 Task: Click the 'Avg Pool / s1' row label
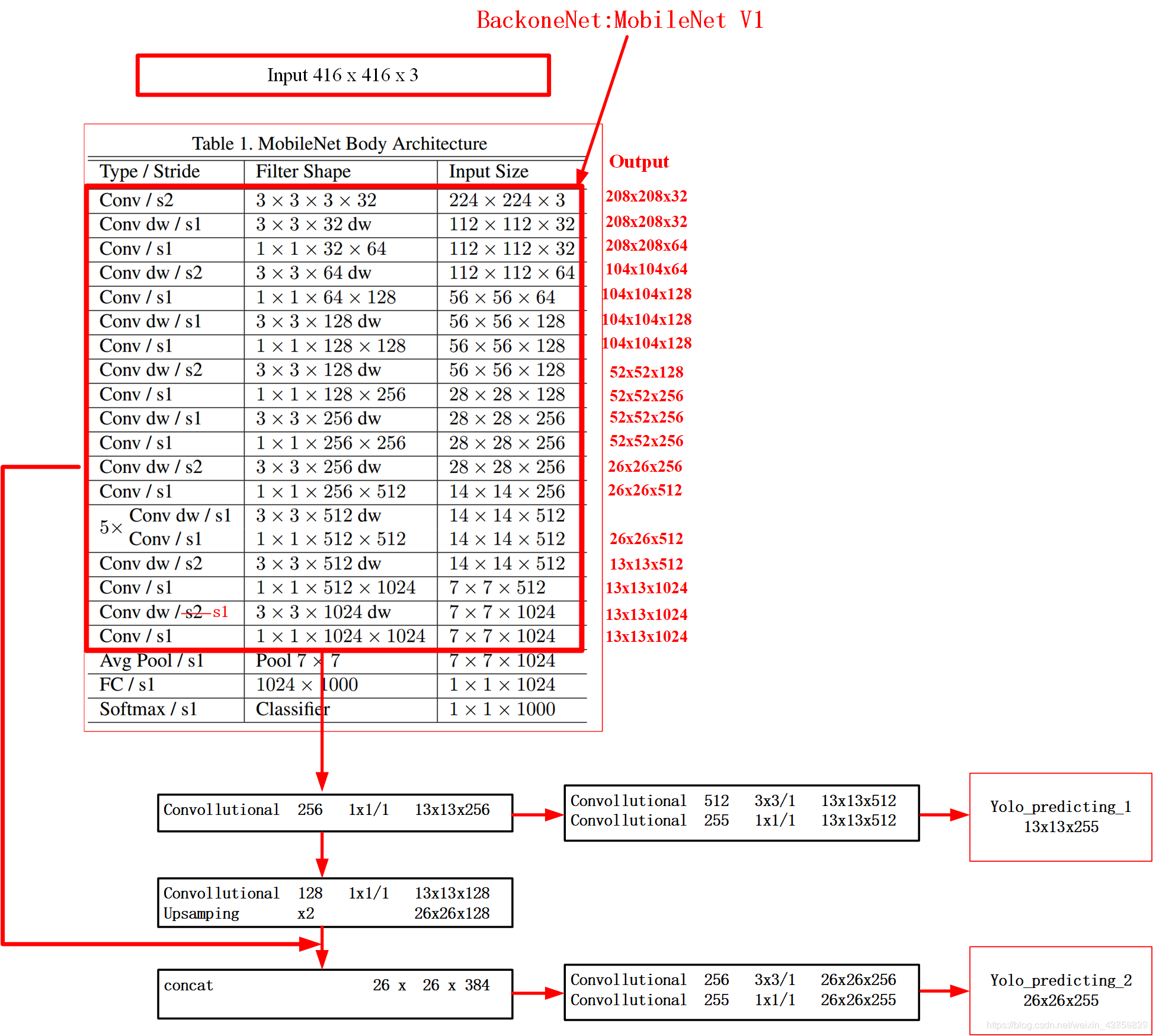point(152,660)
